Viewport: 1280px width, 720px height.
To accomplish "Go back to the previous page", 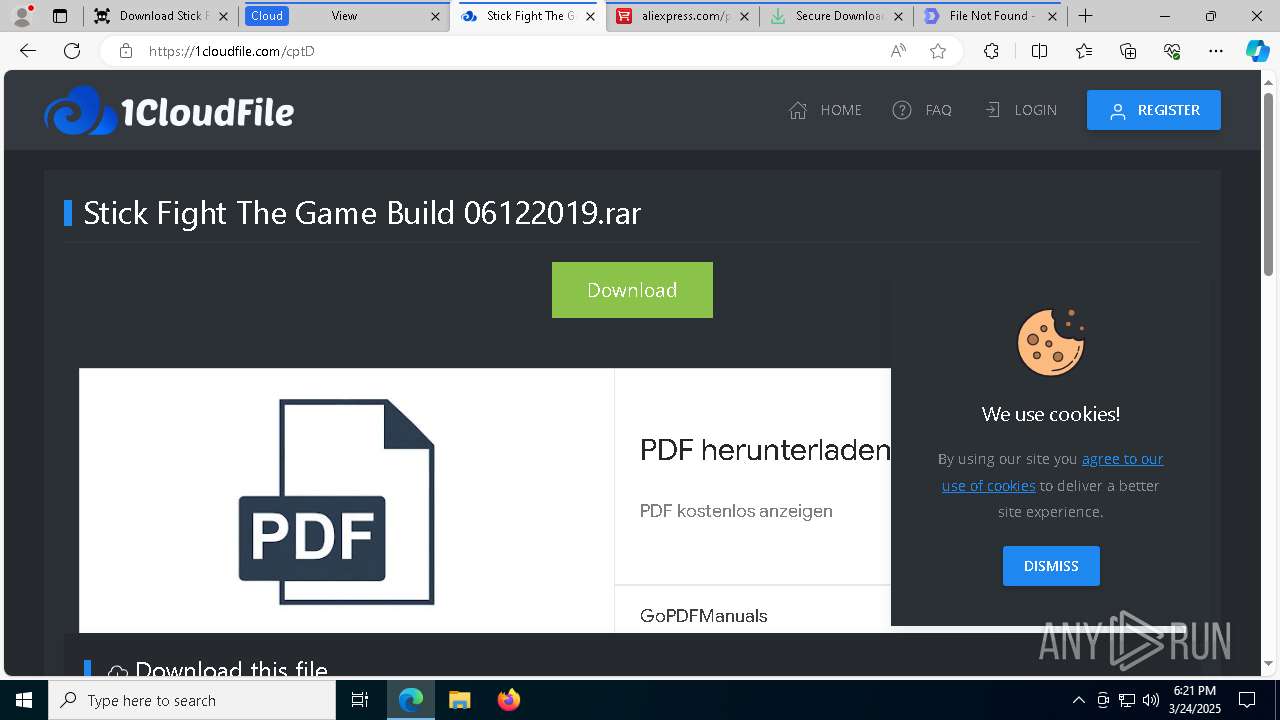I will coord(28,51).
